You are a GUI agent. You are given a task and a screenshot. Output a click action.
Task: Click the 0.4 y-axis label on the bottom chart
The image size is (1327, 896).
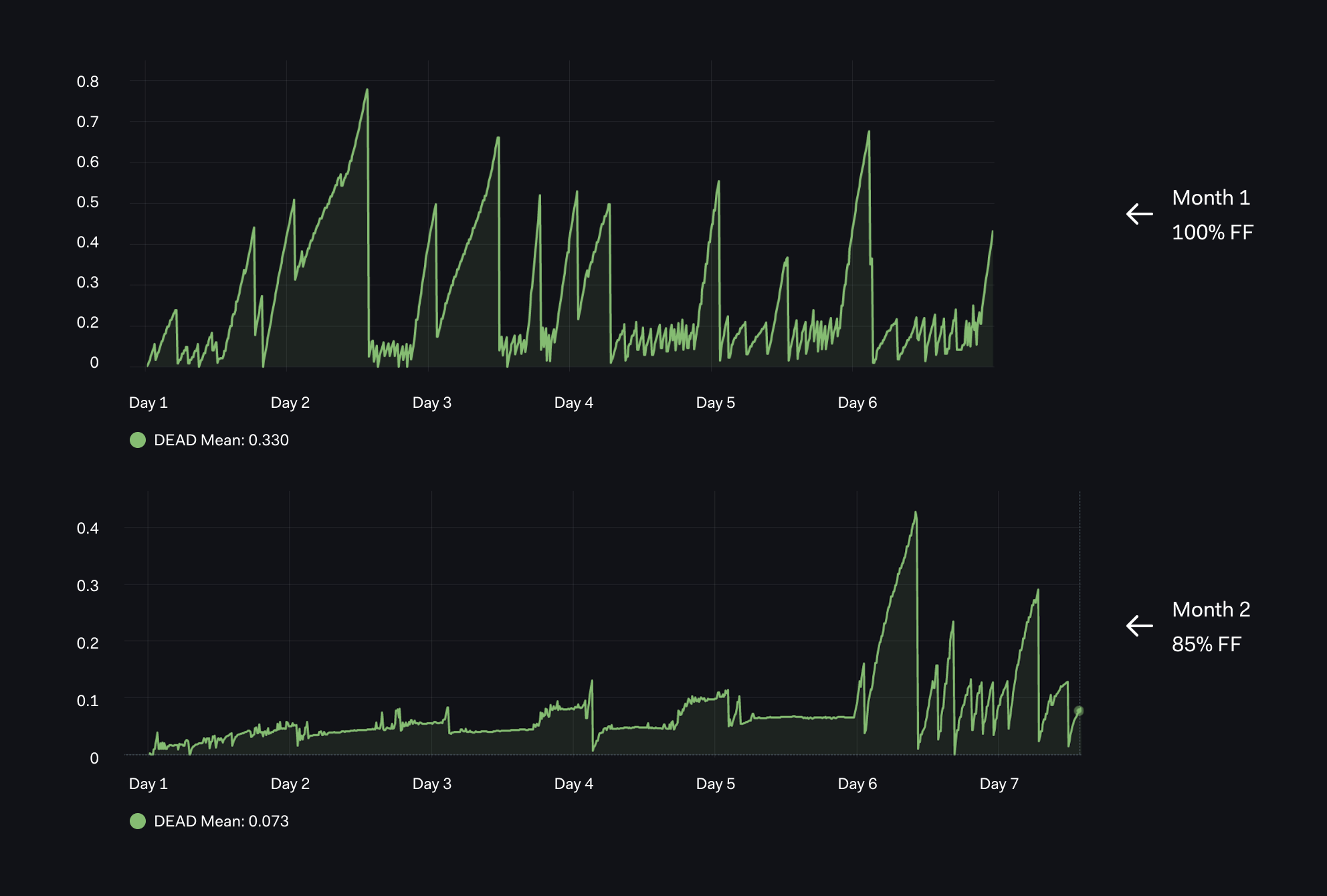point(88,528)
